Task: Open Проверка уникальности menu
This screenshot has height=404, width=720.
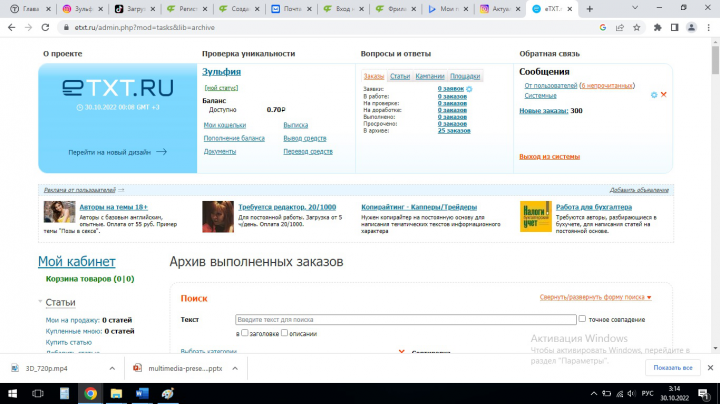Action: click(248, 54)
